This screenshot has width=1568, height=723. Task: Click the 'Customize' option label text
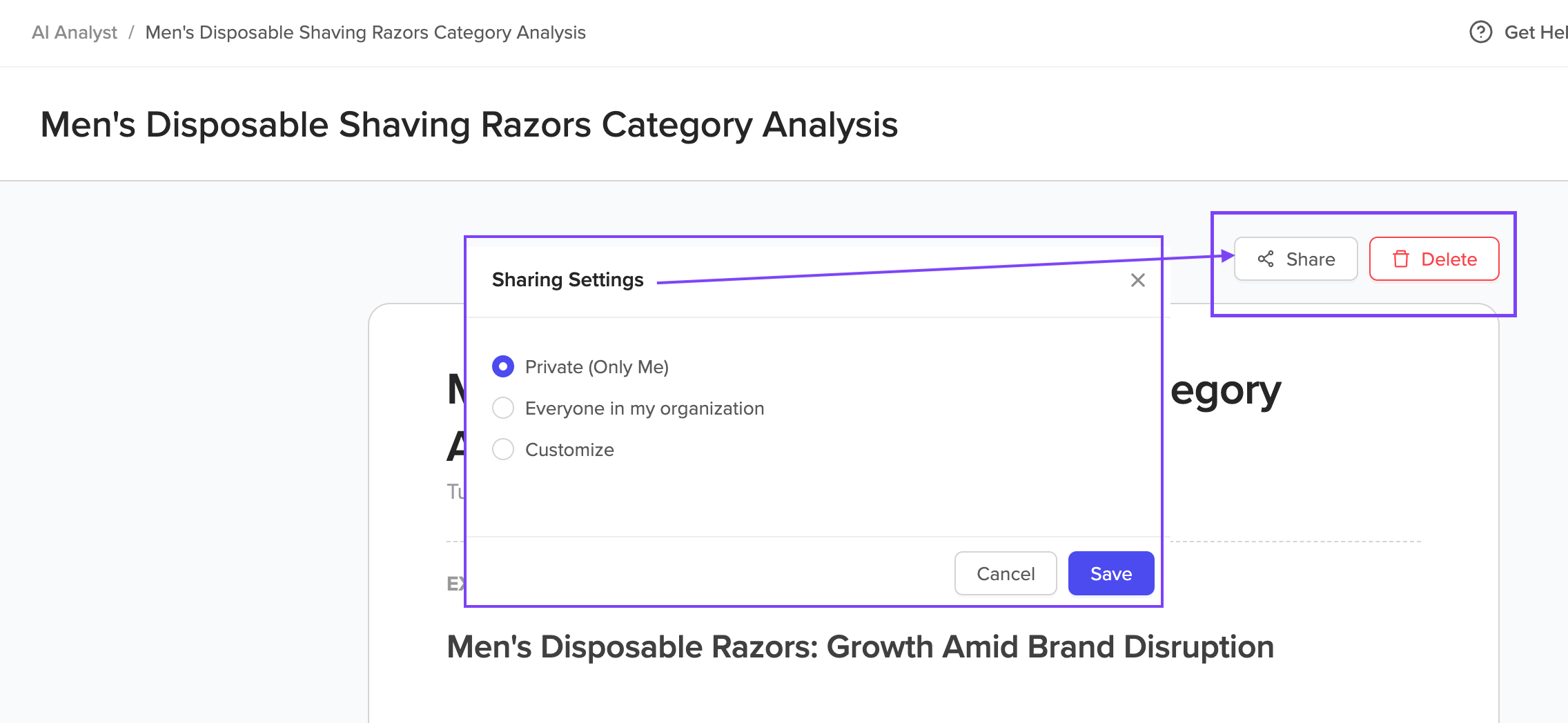(x=569, y=450)
